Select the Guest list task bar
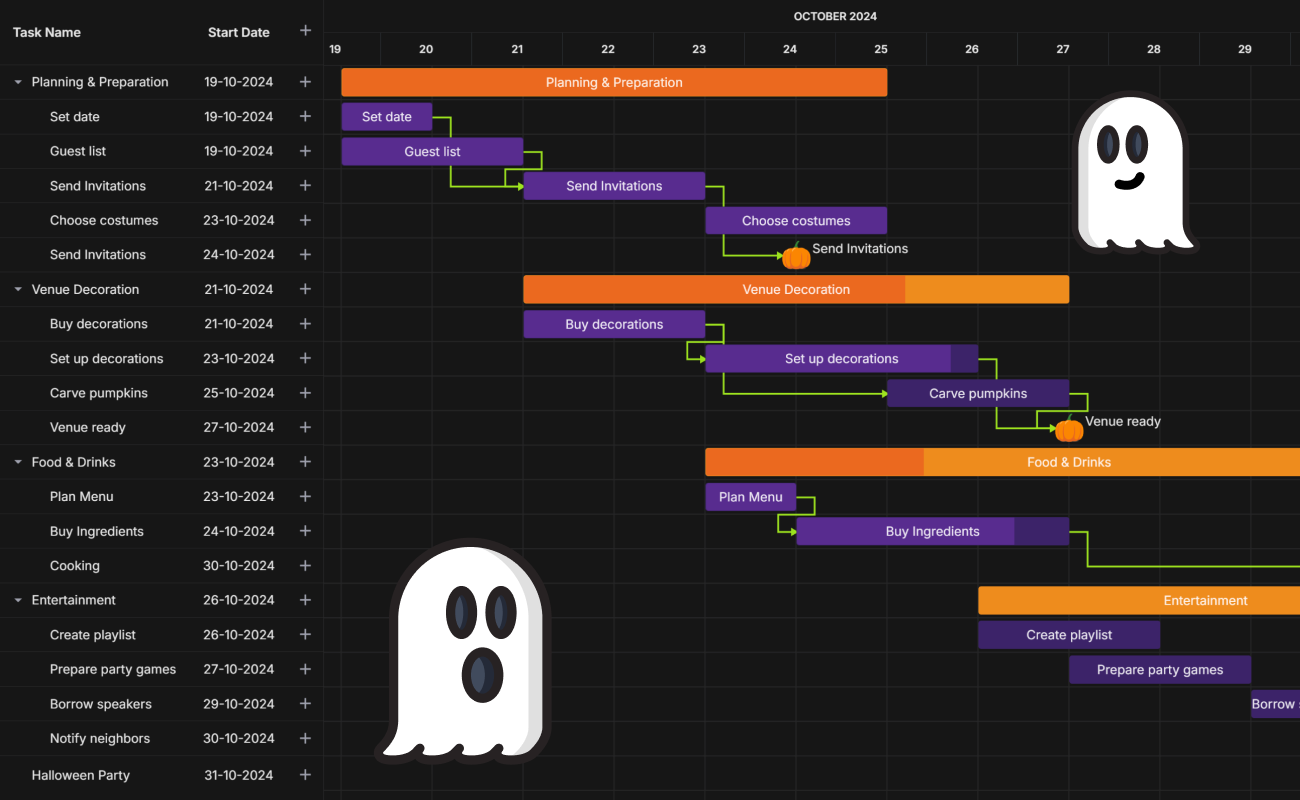 [x=432, y=152]
